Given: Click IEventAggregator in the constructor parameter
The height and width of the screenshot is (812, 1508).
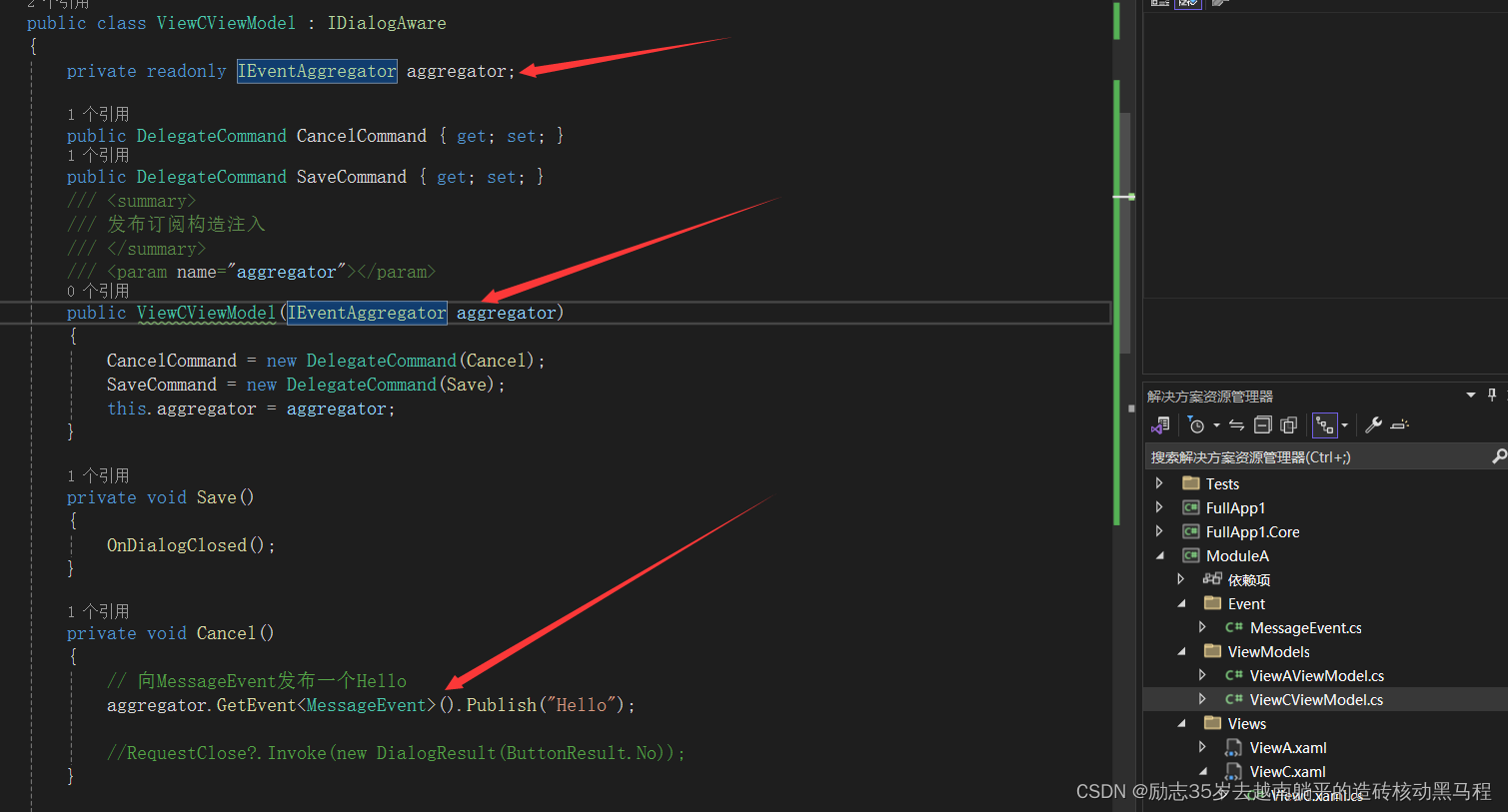Looking at the screenshot, I should pyautogui.click(x=367, y=313).
